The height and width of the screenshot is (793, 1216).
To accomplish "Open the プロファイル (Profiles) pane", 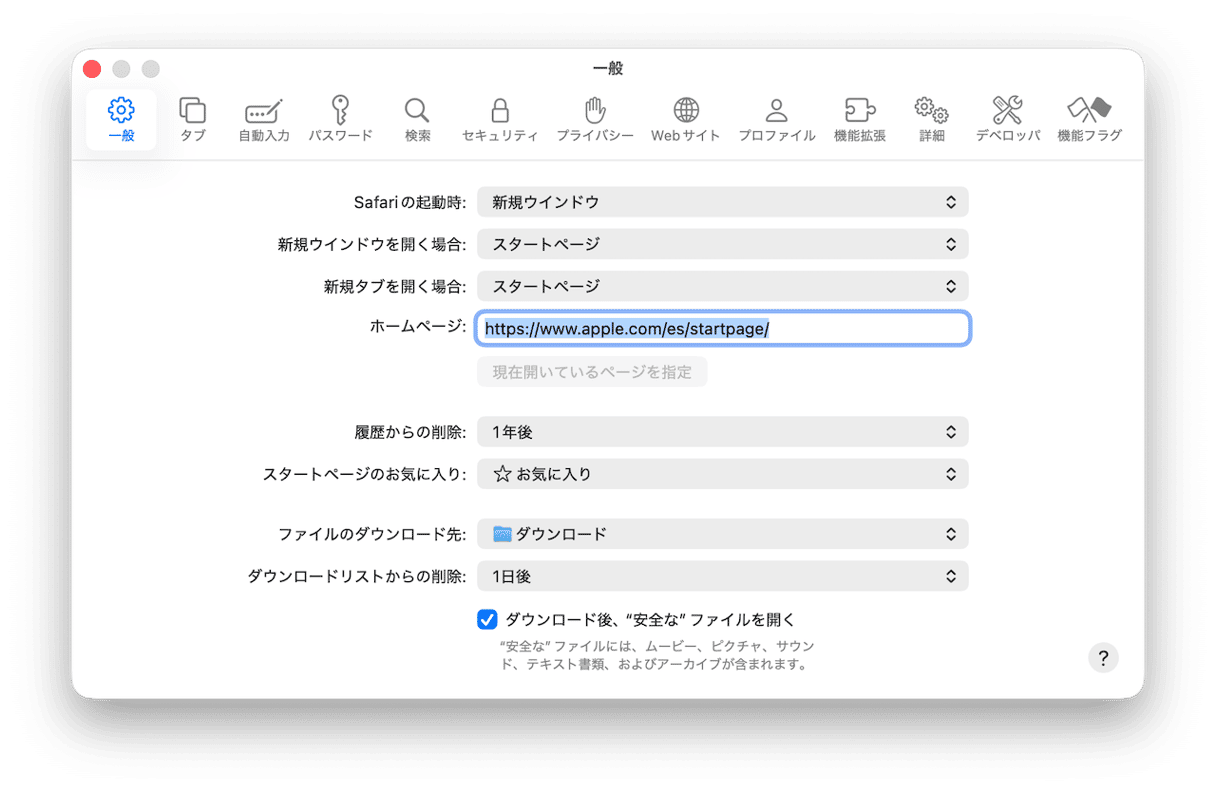I will point(777,120).
